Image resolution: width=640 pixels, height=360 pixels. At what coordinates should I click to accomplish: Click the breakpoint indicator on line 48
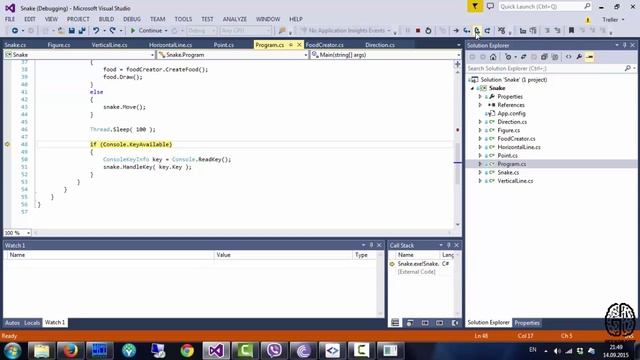coord(7,144)
